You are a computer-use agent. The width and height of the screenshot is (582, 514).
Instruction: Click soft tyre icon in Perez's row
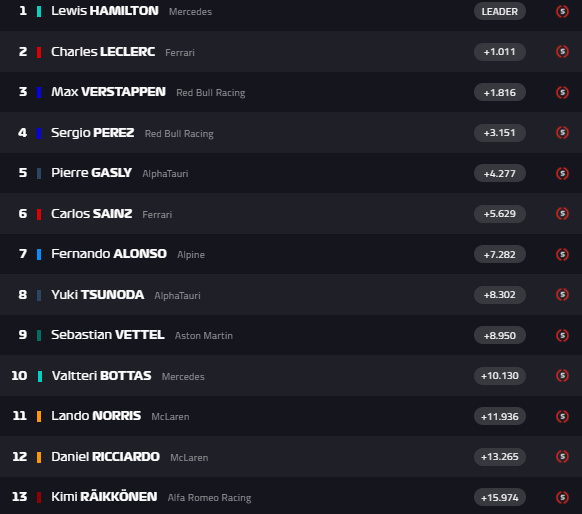point(562,132)
